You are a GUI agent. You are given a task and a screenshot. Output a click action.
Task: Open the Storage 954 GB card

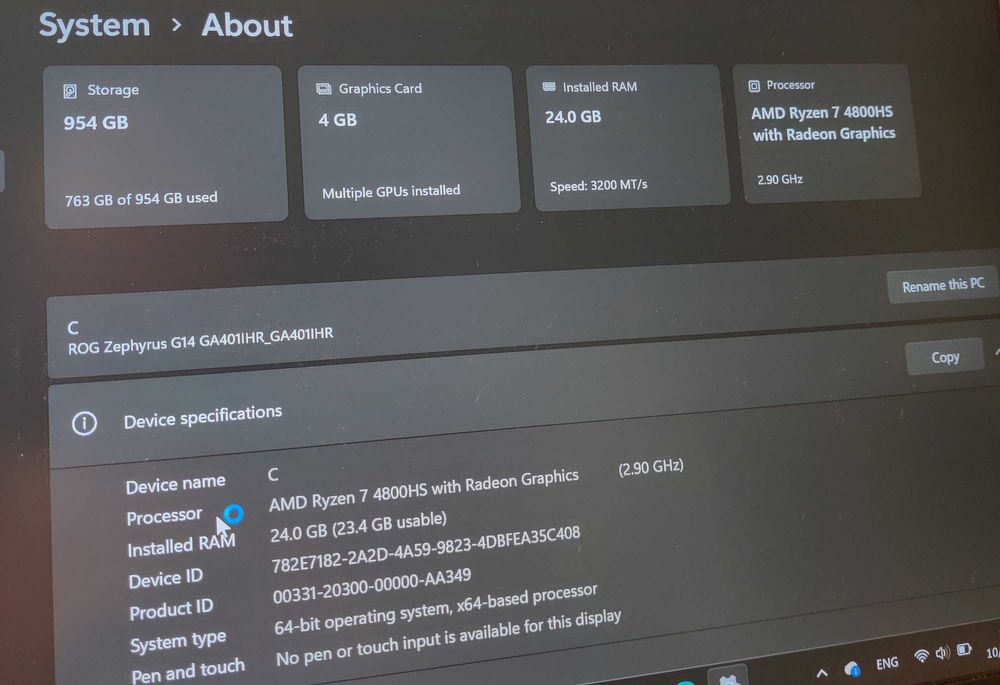coord(165,147)
